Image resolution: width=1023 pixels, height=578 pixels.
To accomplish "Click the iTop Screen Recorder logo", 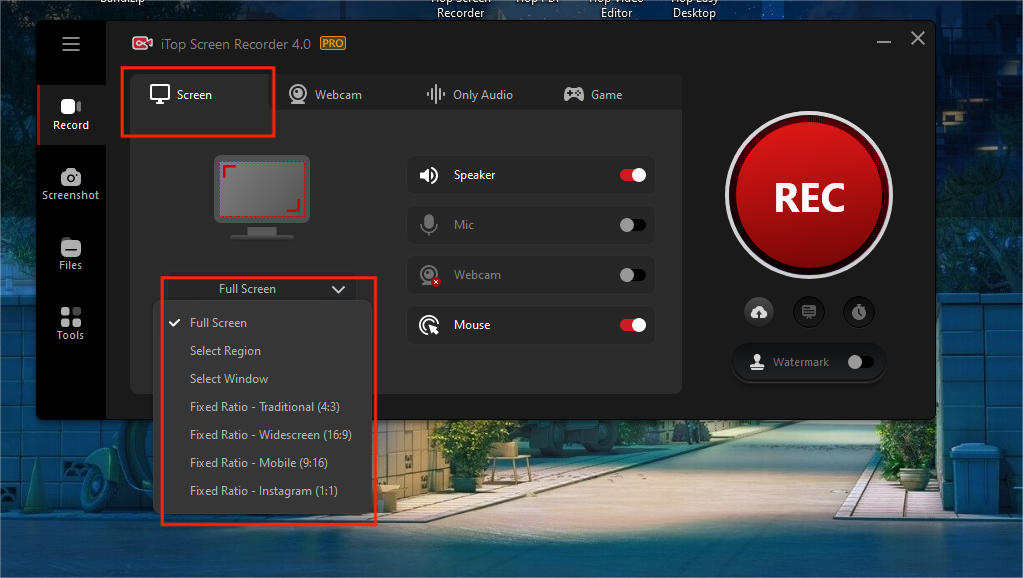I will [142, 43].
